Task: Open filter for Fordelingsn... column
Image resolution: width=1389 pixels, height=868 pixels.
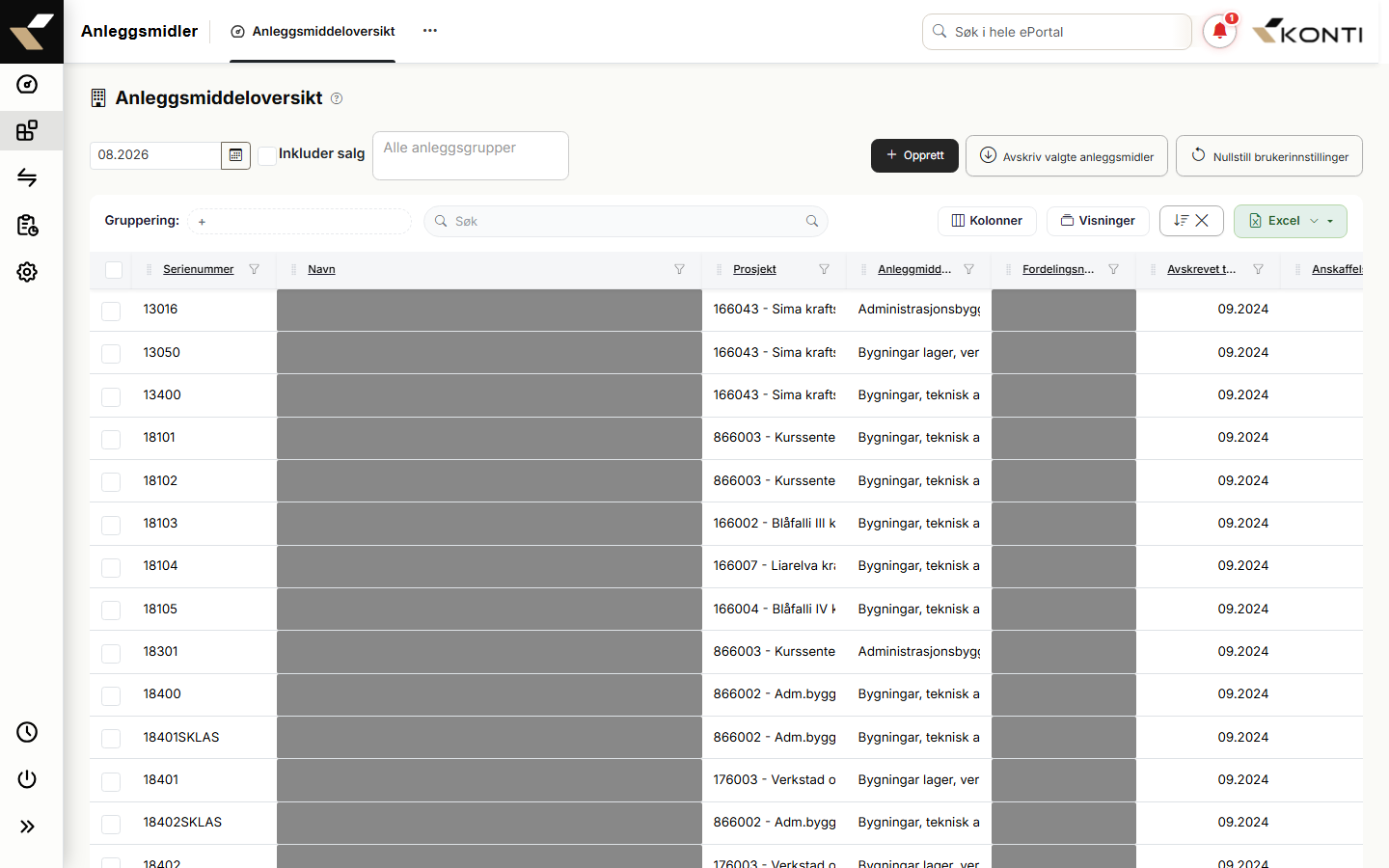Action: click(x=1114, y=269)
